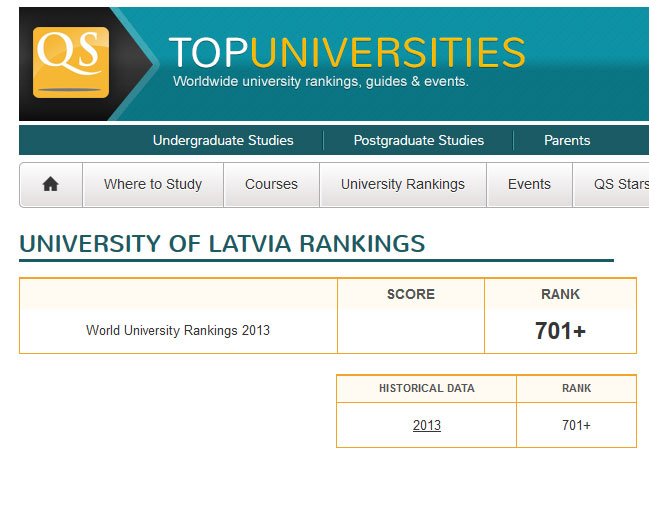Viewport: 649px width, 530px height.
Task: Open the University Rankings tab
Action: (x=403, y=184)
